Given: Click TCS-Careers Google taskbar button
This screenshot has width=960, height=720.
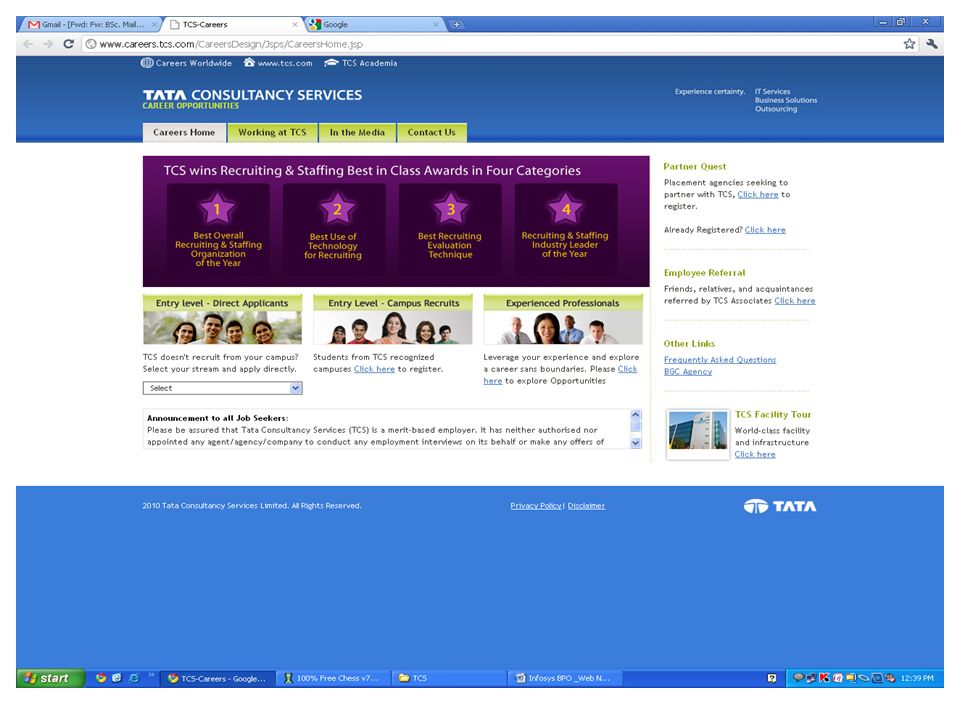Looking at the screenshot, I should coord(218,678).
